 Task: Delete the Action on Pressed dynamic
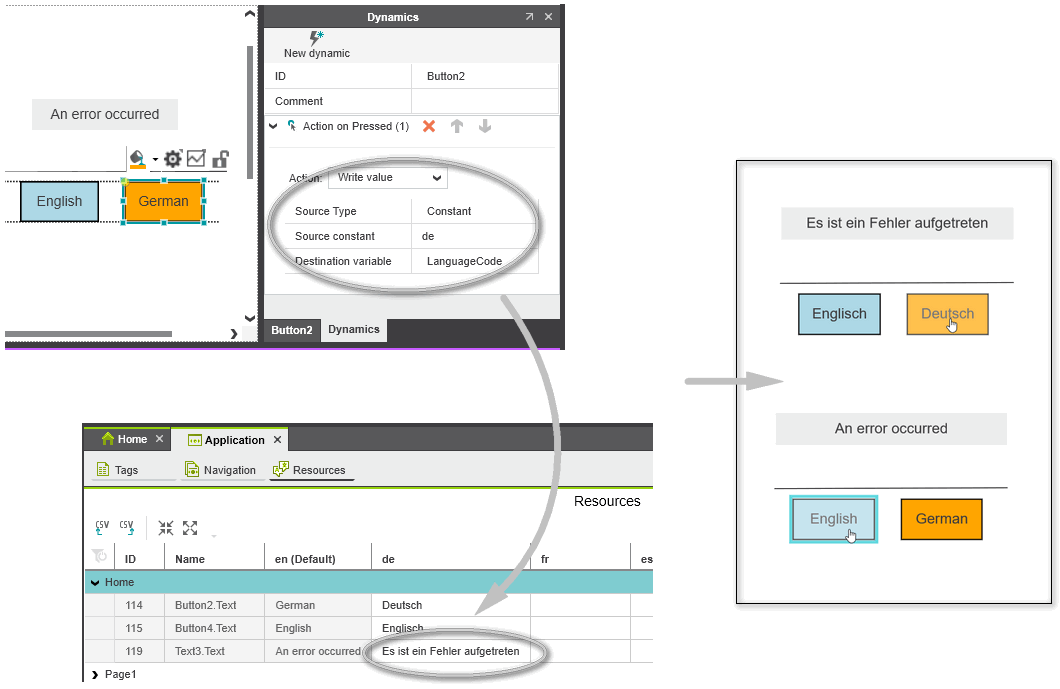click(x=429, y=126)
